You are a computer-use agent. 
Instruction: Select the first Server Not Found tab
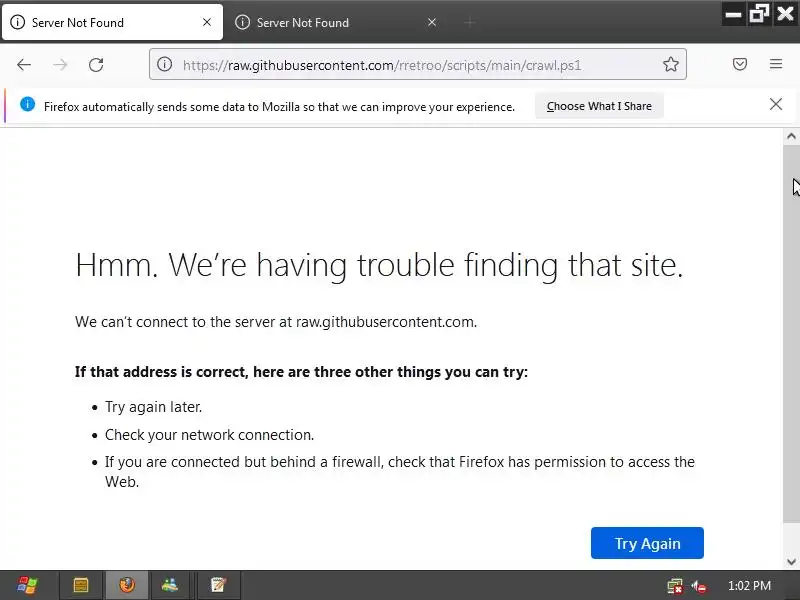point(112,22)
